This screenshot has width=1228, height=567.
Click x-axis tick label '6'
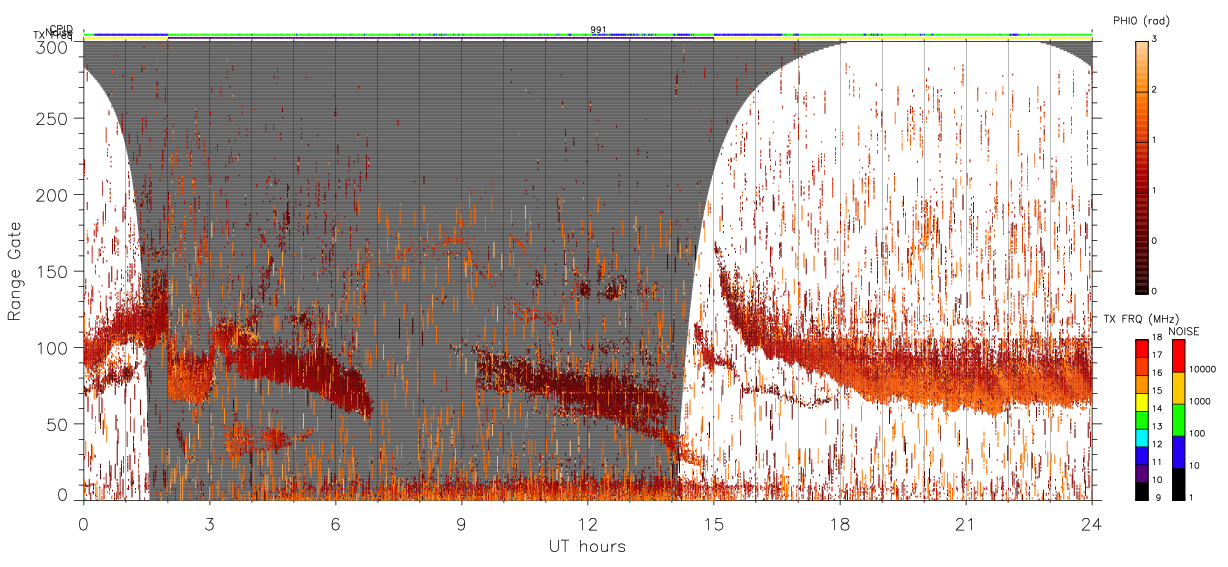(335, 524)
